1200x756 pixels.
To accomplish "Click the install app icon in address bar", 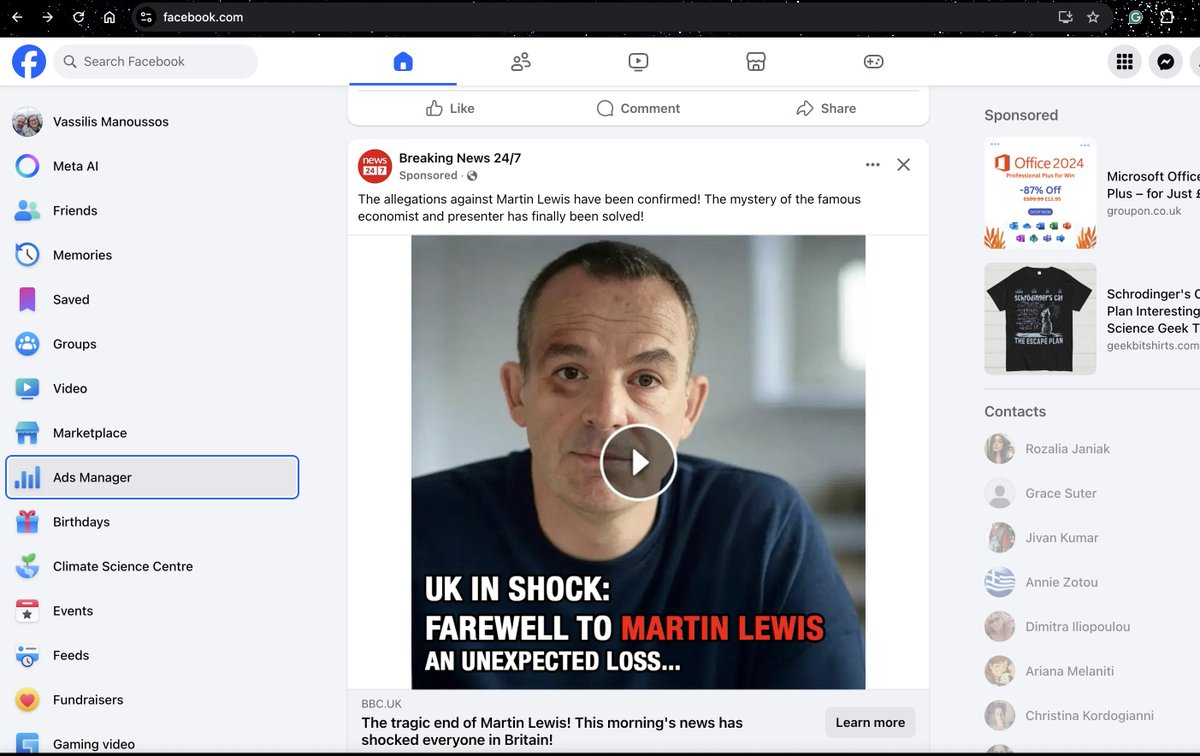I will 1066,17.
